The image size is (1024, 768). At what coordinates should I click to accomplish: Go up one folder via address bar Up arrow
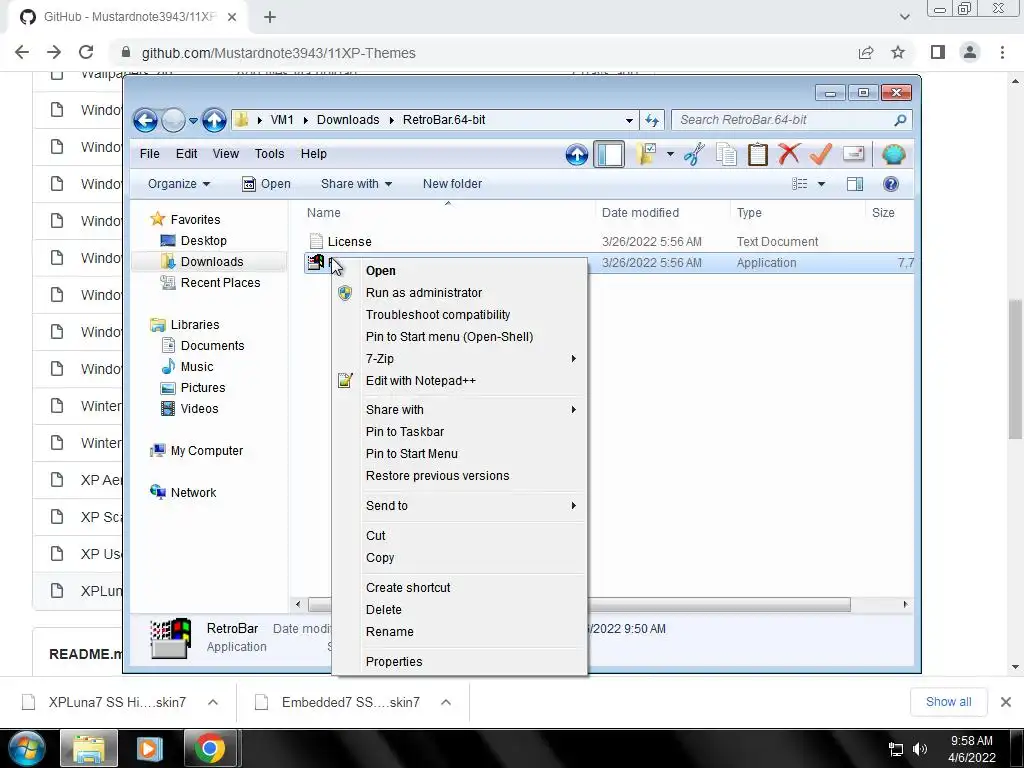(214, 120)
